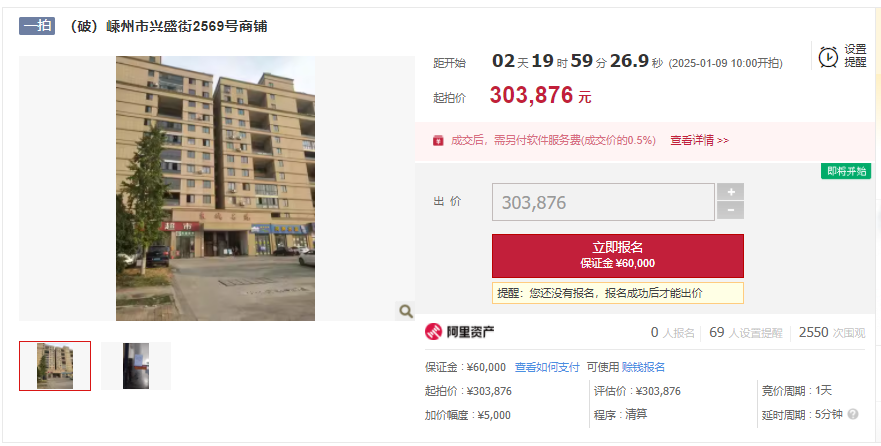Click the 一拍 auction round badge
Viewport: 881px width, 446px height.
pyautogui.click(x=37, y=26)
